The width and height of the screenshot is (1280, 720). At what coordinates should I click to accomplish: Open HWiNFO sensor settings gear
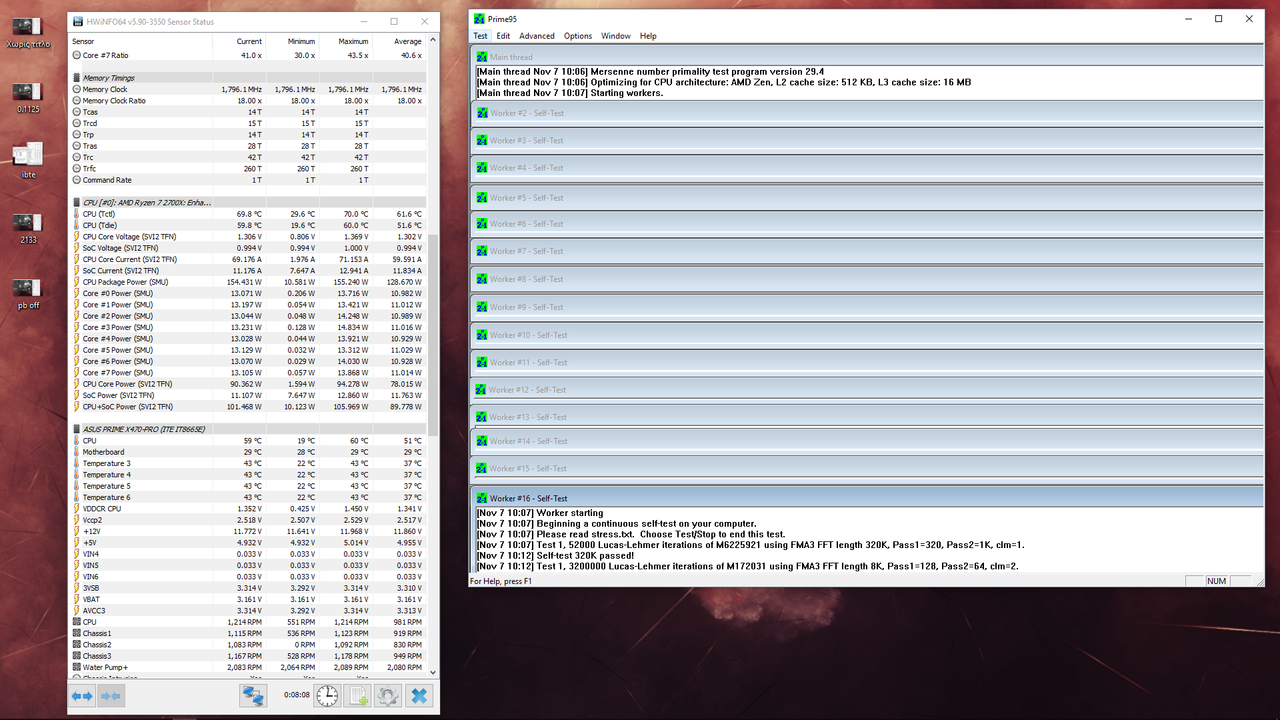(x=387, y=696)
